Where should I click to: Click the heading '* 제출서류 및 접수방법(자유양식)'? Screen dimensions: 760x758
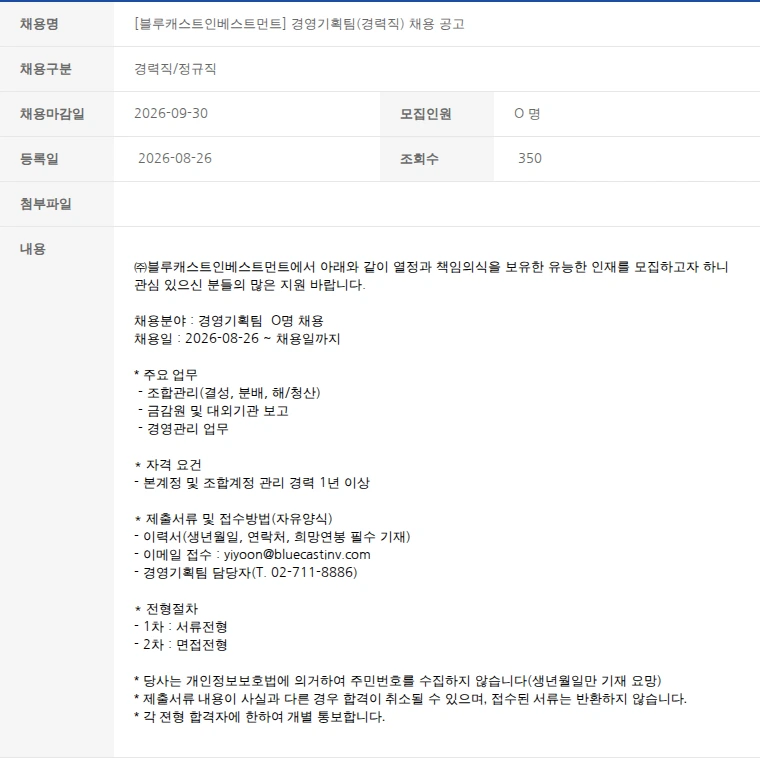pos(233,519)
